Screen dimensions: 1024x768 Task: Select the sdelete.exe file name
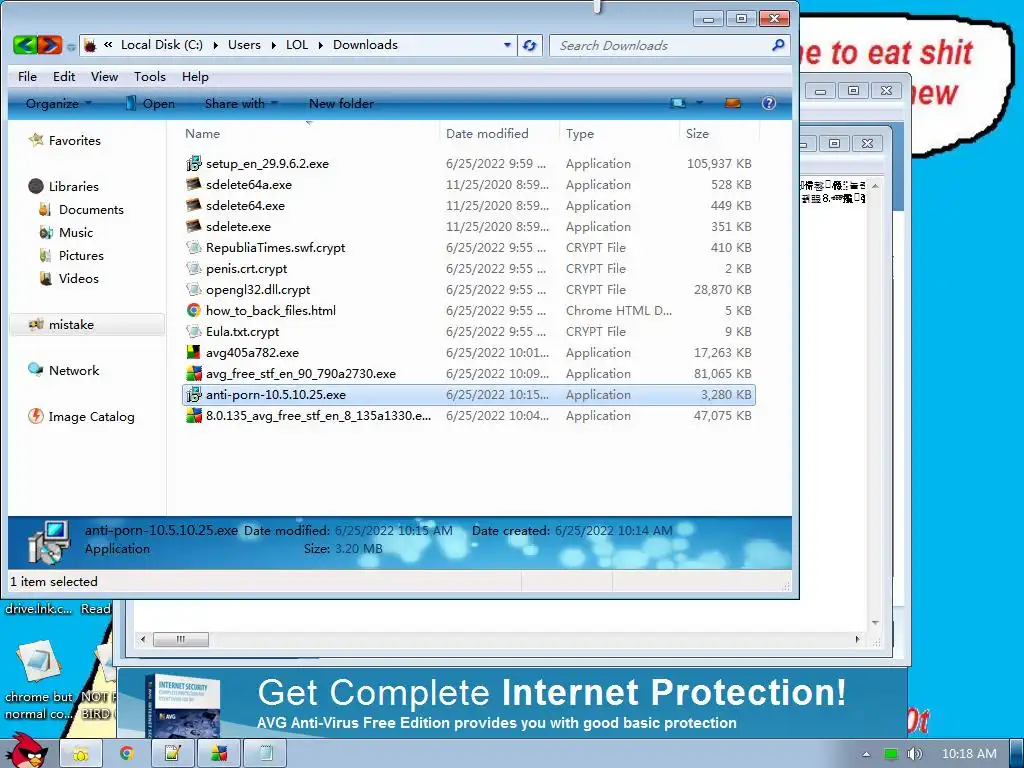coord(238,227)
